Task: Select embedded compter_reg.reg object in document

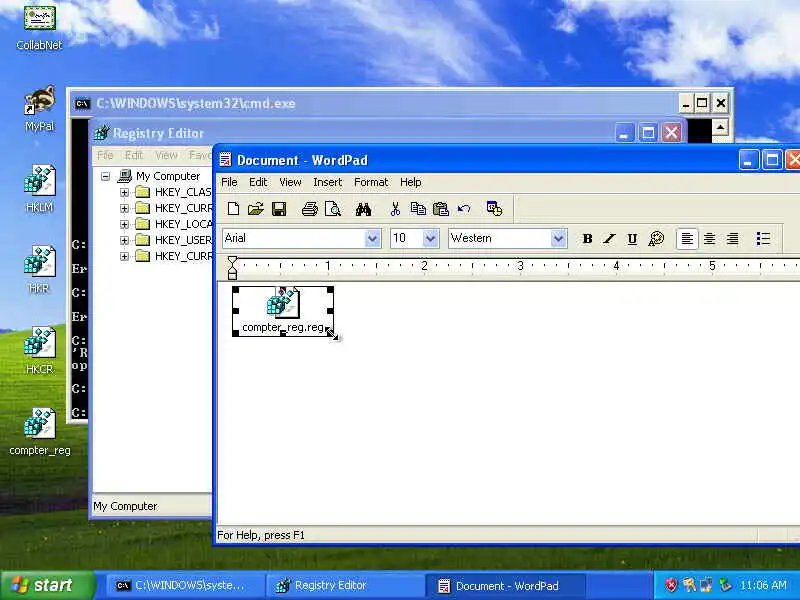Action: pyautogui.click(x=283, y=311)
